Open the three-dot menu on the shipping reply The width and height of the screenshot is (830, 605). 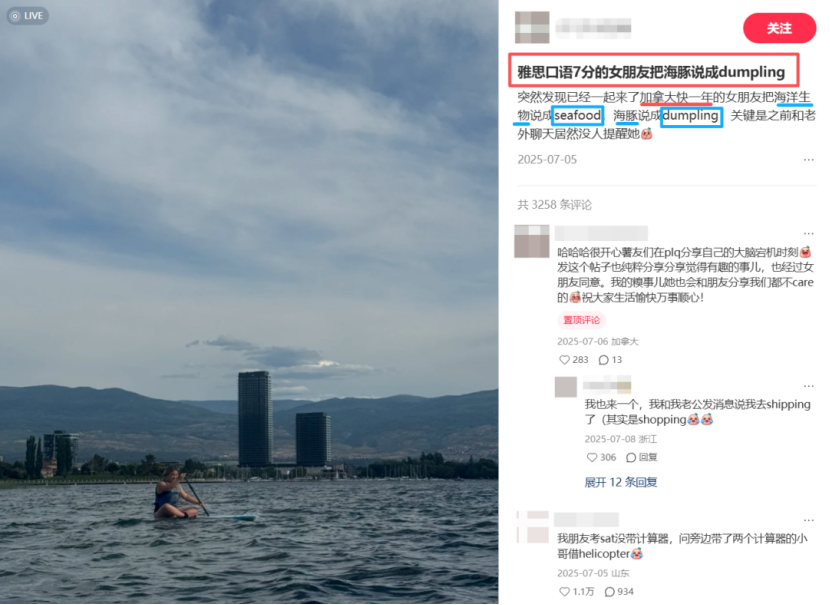808,386
